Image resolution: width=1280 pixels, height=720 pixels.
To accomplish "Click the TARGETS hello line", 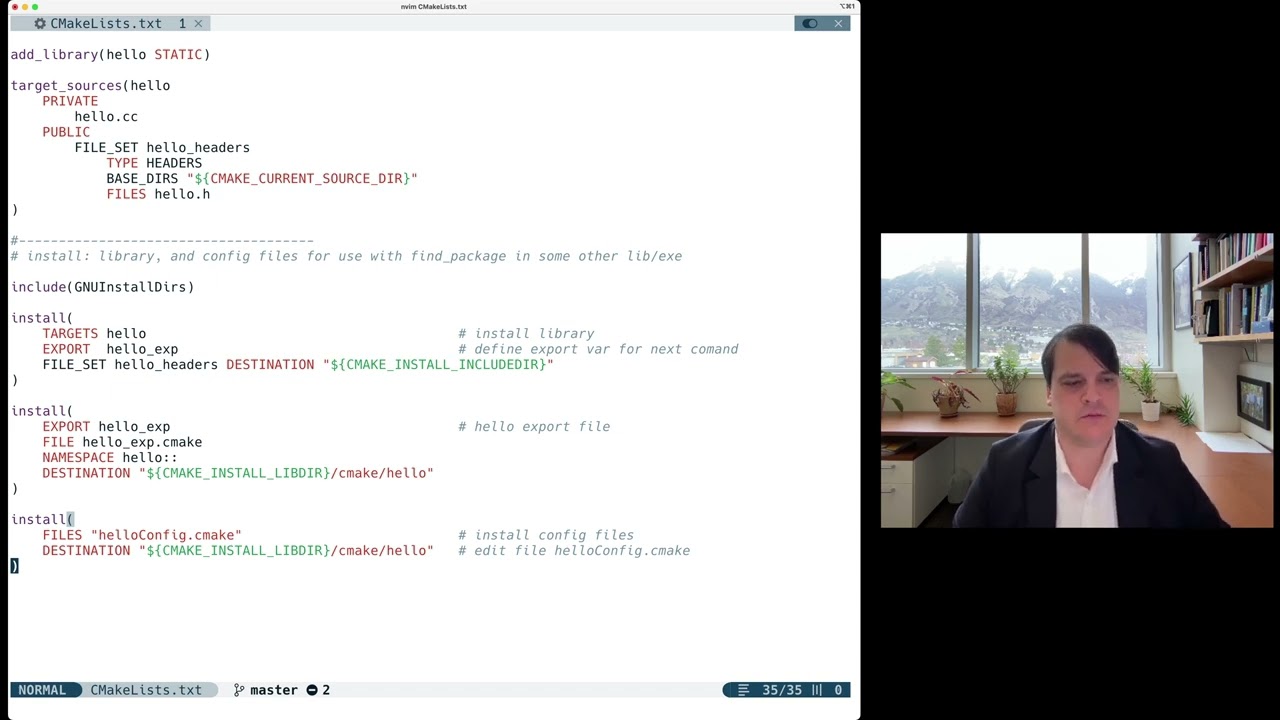I will (94, 333).
